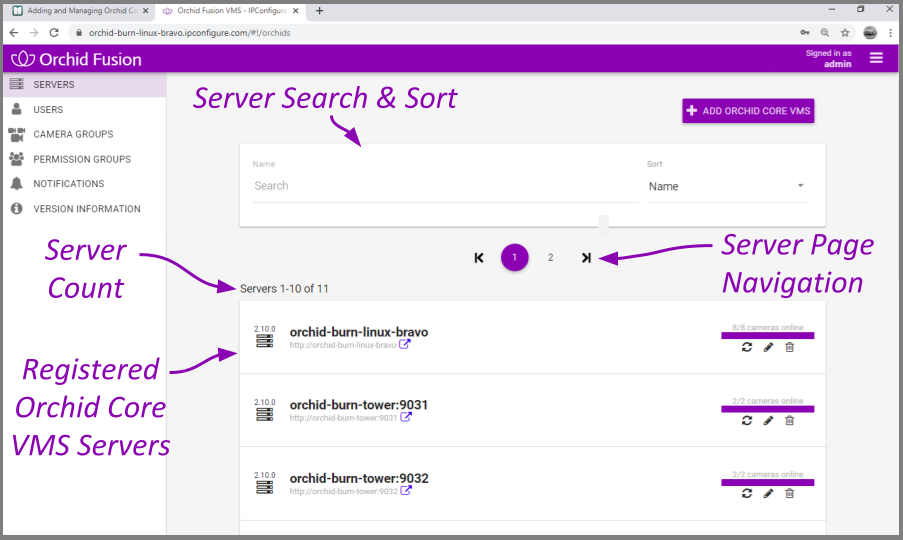Click Add Orchid Core VMS button
Image resolution: width=903 pixels, height=540 pixels.
coord(748,111)
